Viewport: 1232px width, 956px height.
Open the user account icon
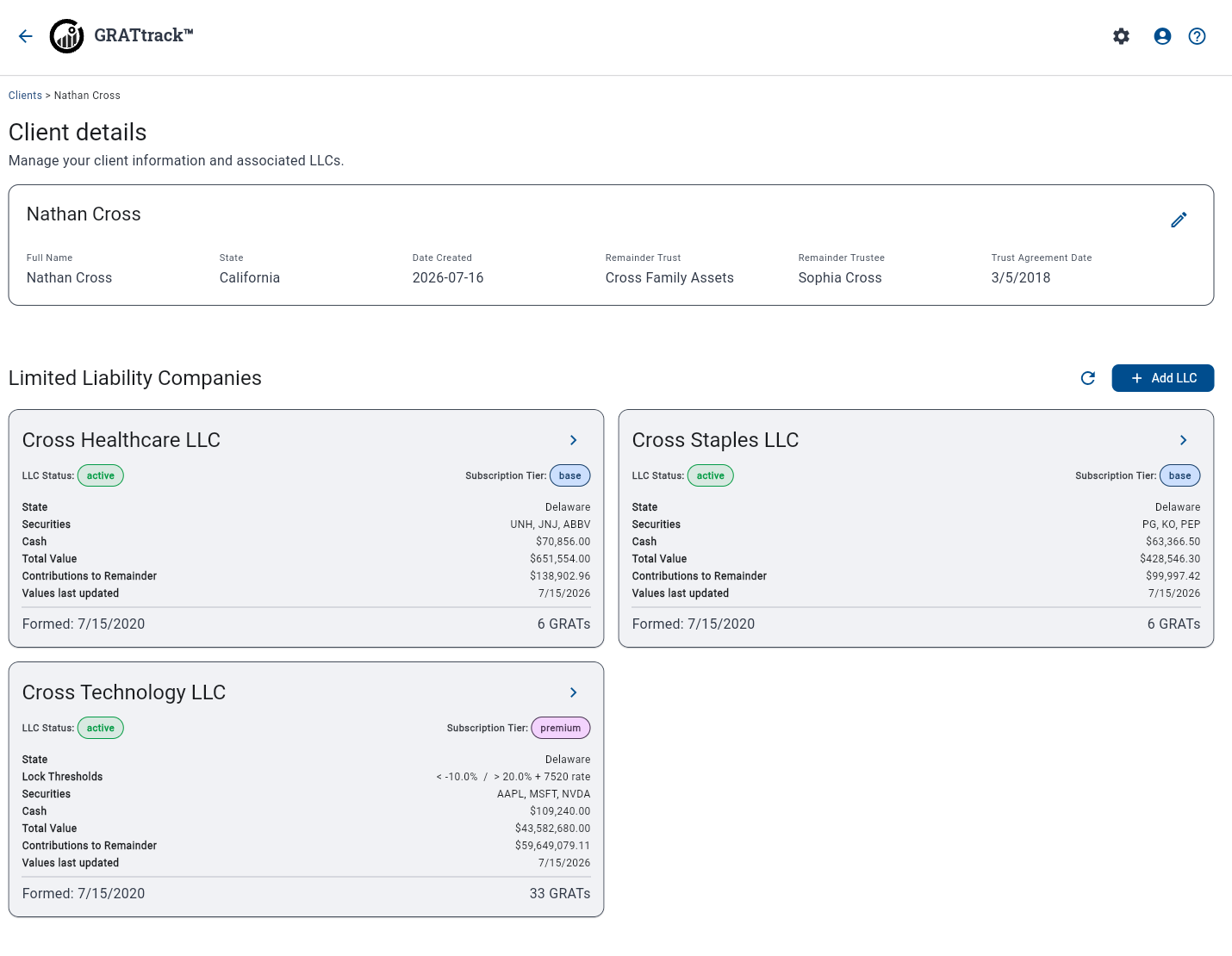click(1162, 36)
